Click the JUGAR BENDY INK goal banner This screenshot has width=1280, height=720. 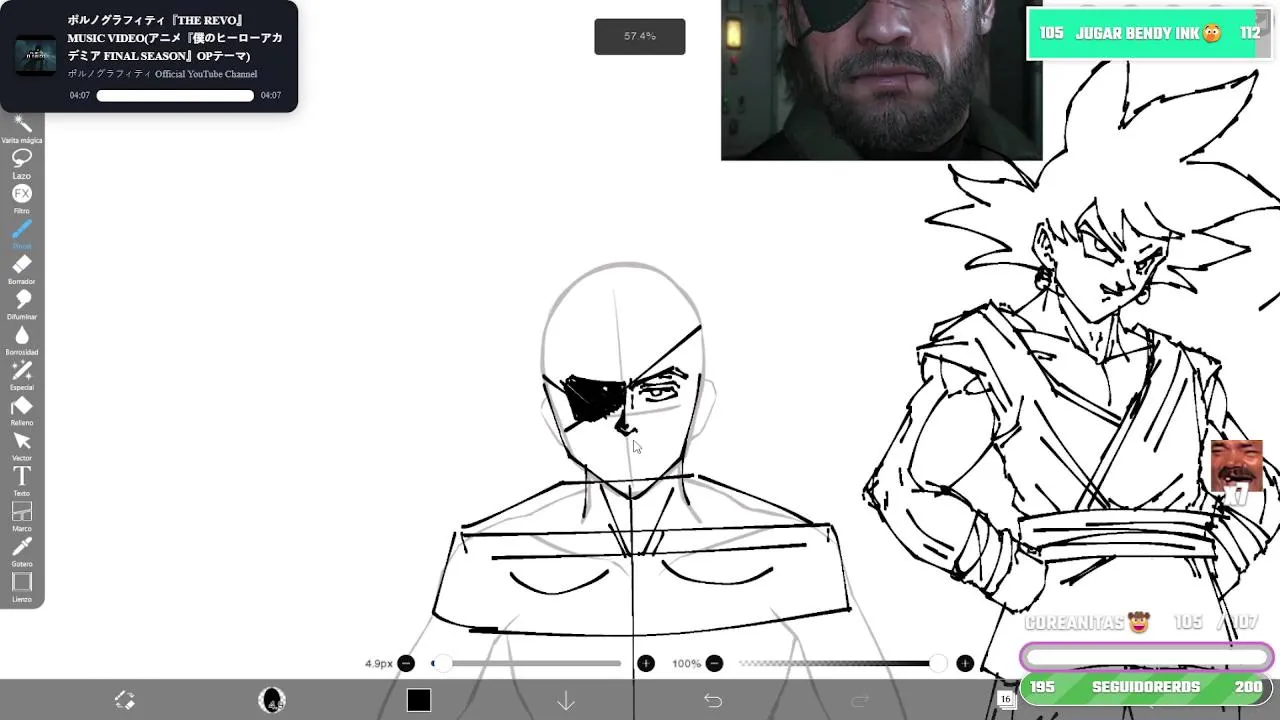tap(1149, 34)
